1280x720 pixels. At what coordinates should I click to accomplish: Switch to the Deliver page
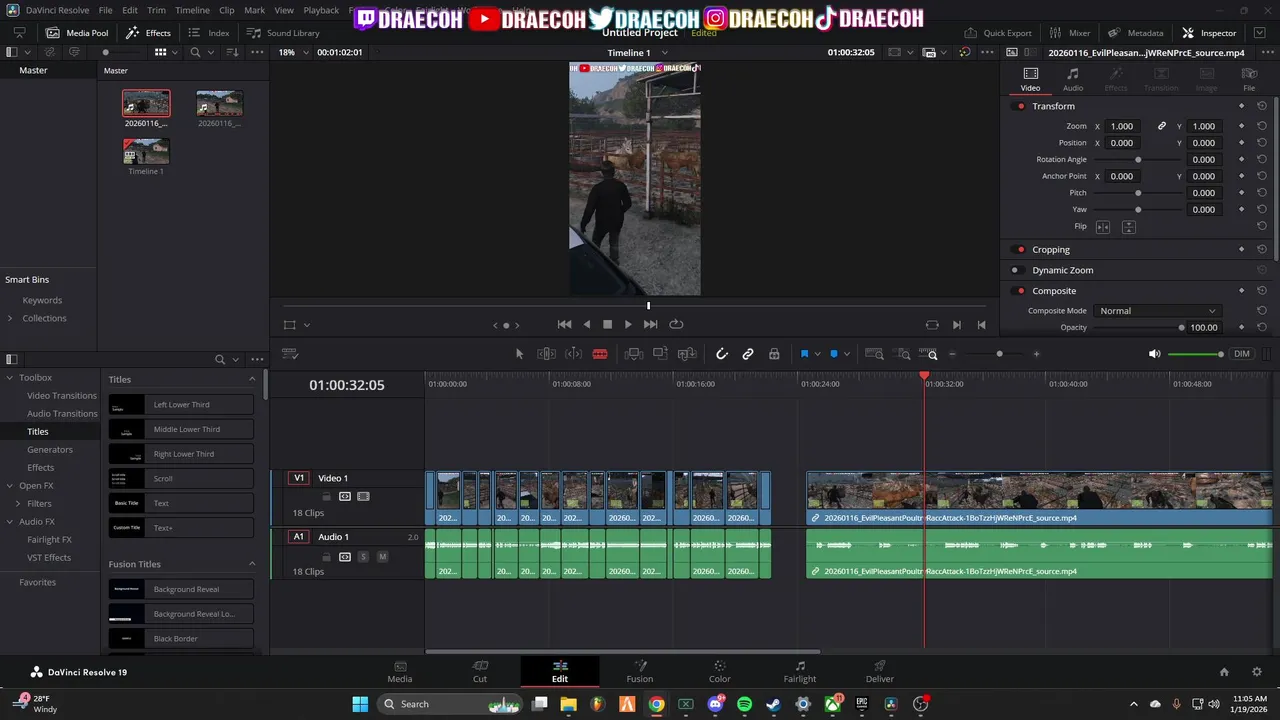point(880,672)
